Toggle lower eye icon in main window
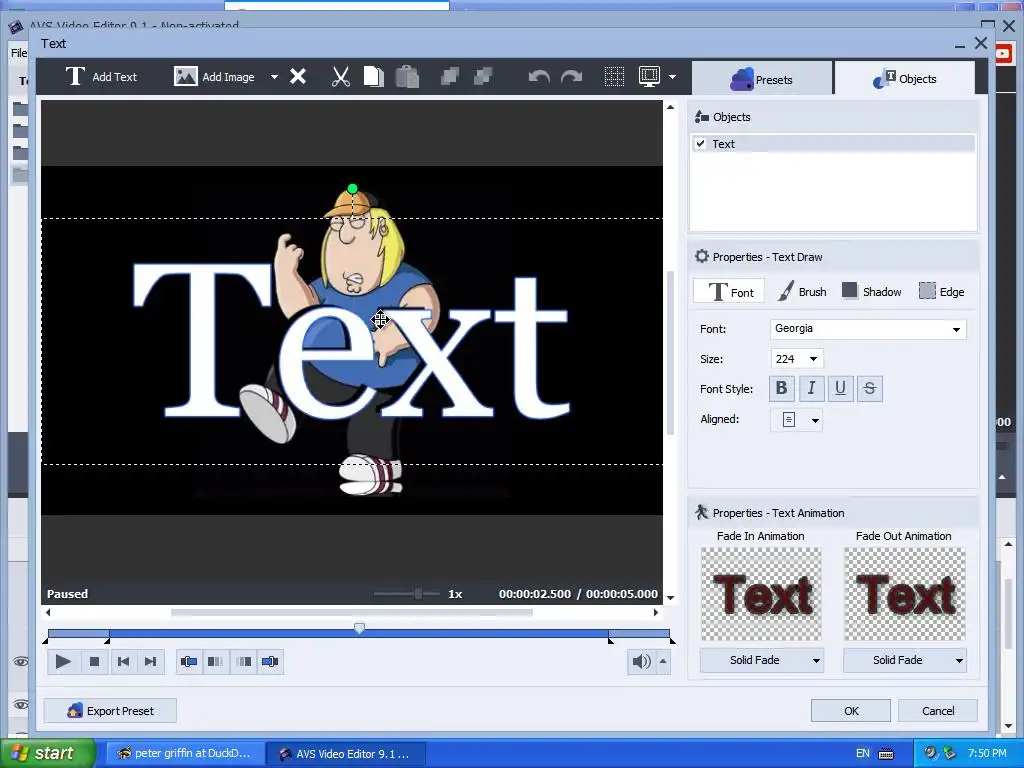 click(x=21, y=705)
